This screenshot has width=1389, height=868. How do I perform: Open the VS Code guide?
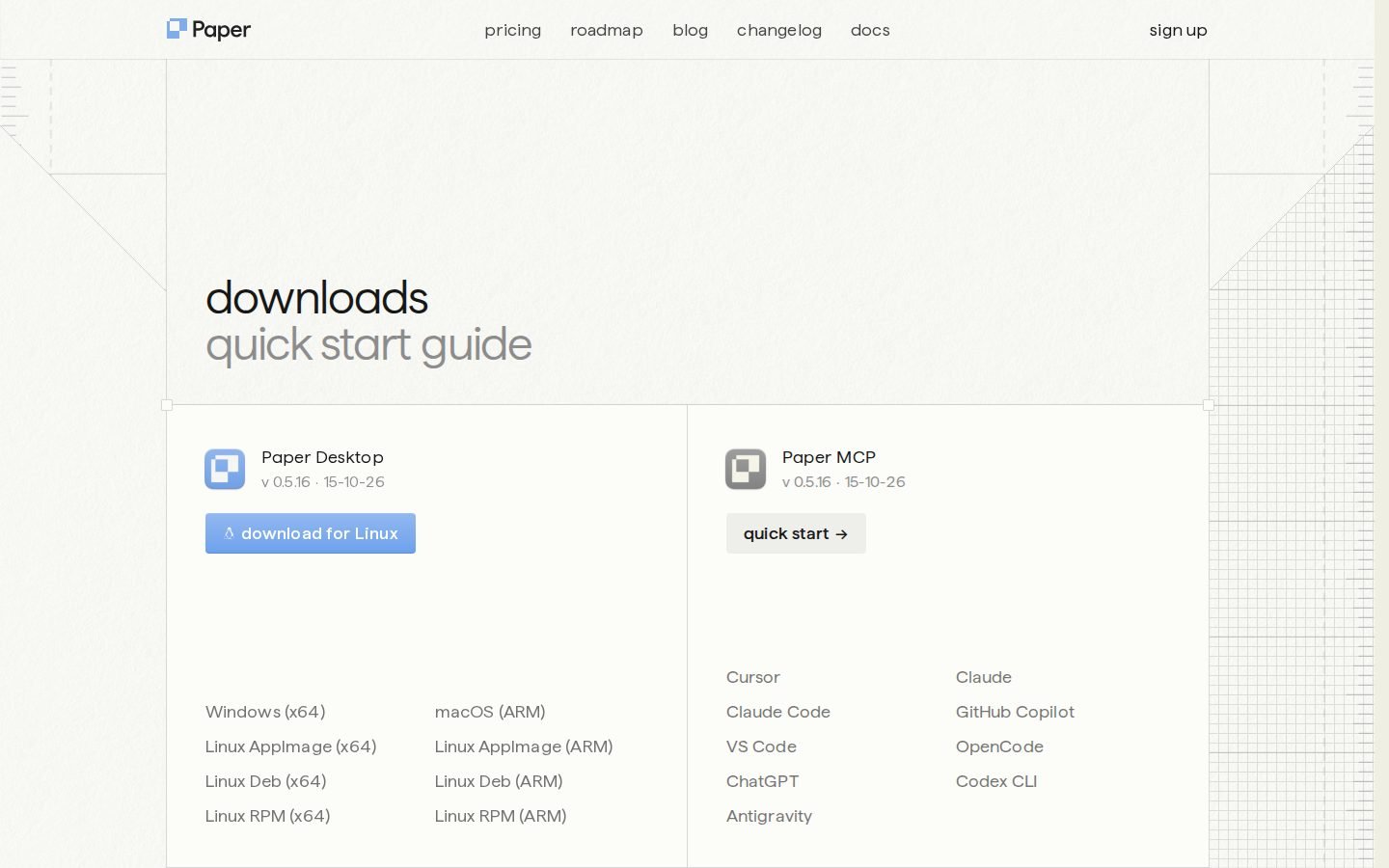(x=761, y=746)
